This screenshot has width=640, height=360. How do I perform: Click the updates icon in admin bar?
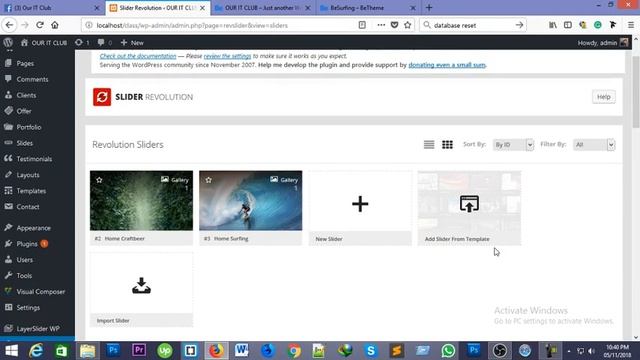pos(82,42)
